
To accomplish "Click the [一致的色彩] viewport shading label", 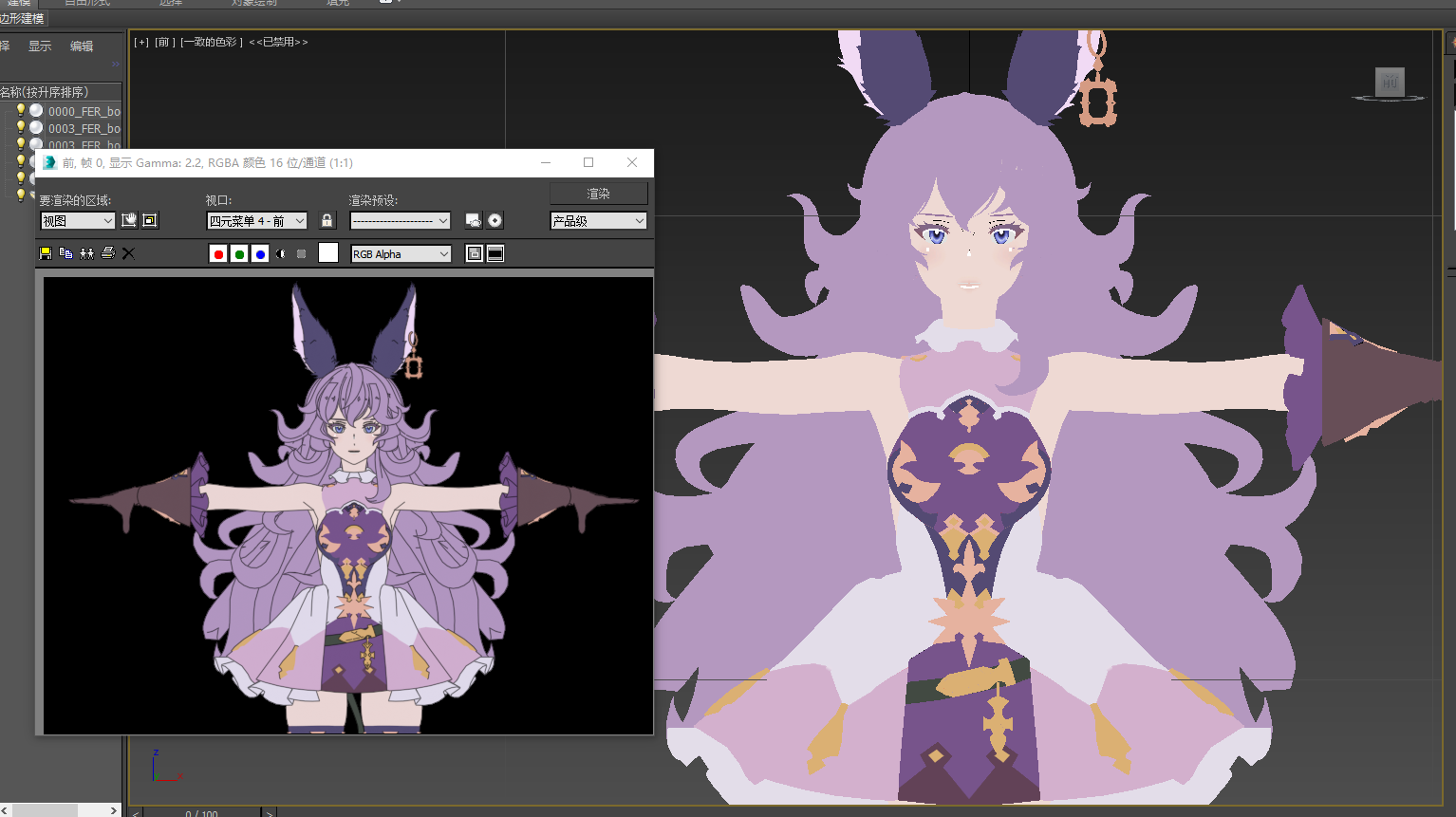I will 212,42.
